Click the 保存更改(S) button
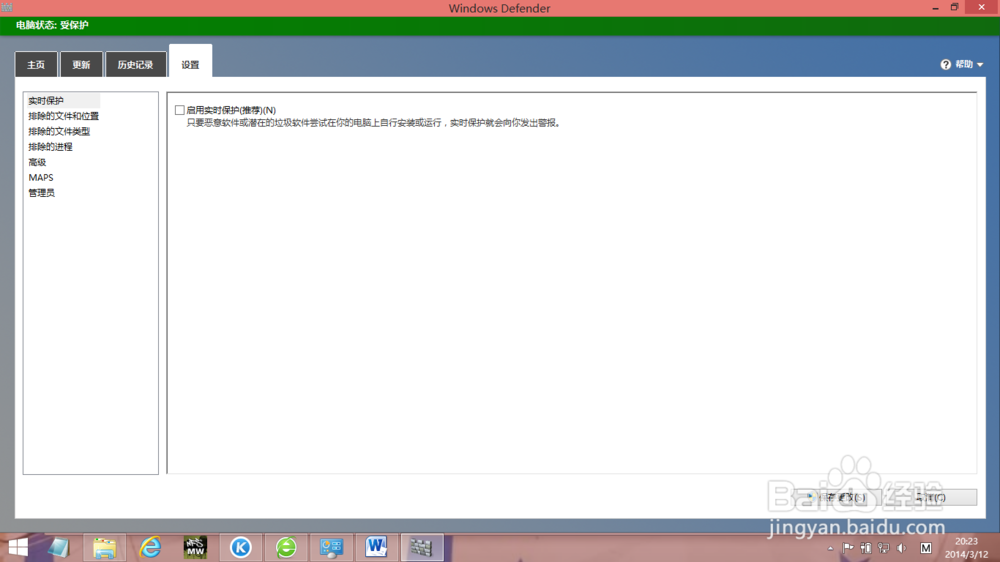This screenshot has height=562, width=1000. tap(836, 497)
